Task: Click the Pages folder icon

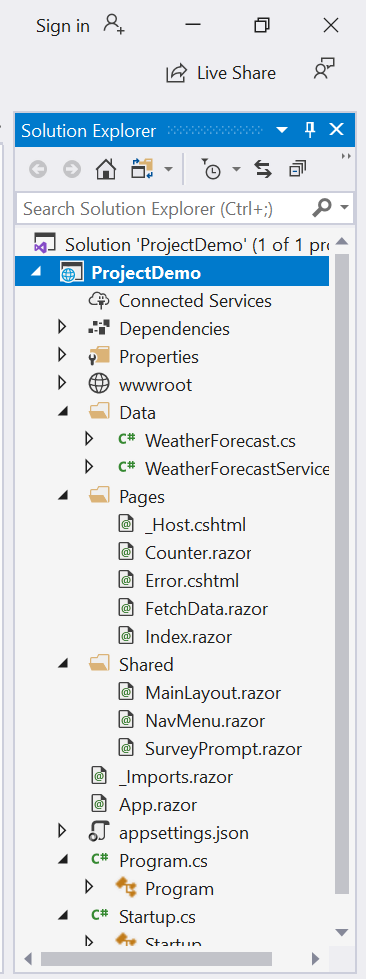Action: [x=99, y=496]
